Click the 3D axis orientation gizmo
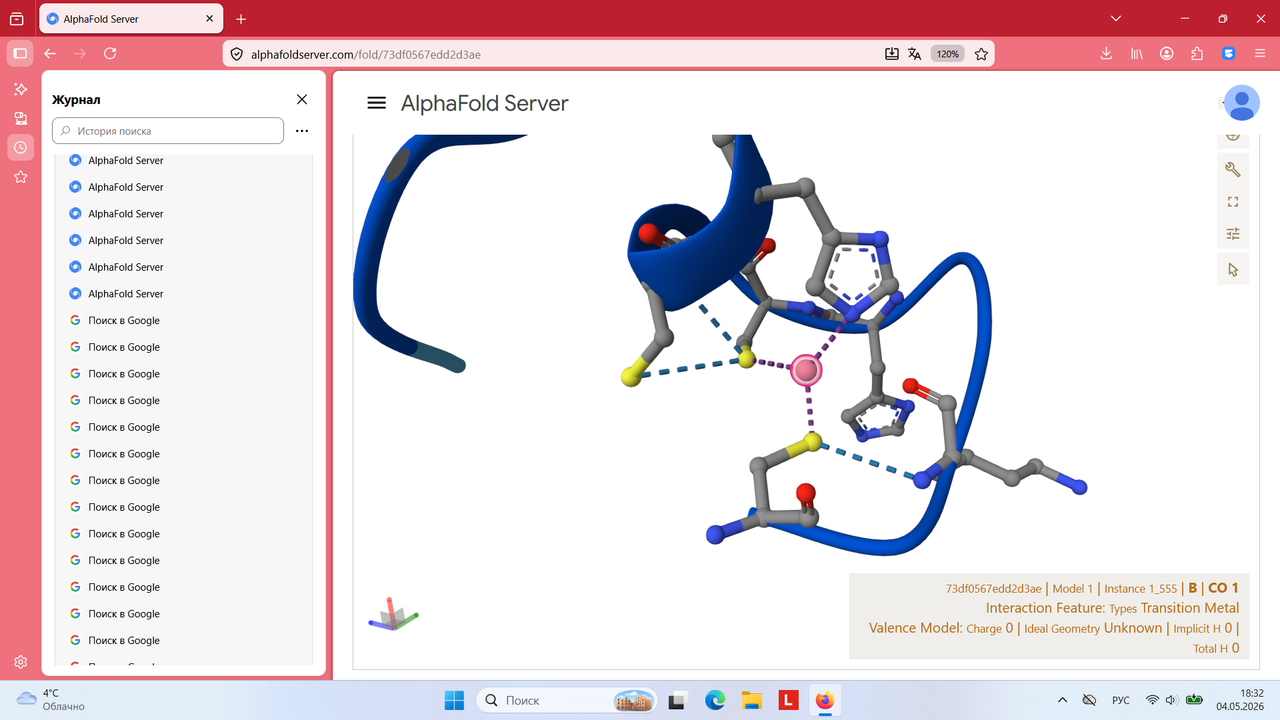This screenshot has height=720, width=1280. tap(393, 615)
